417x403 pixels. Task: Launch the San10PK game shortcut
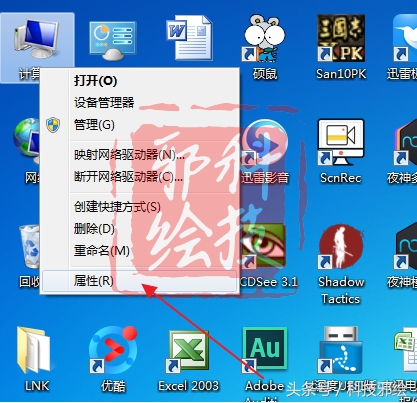[x=341, y=38]
